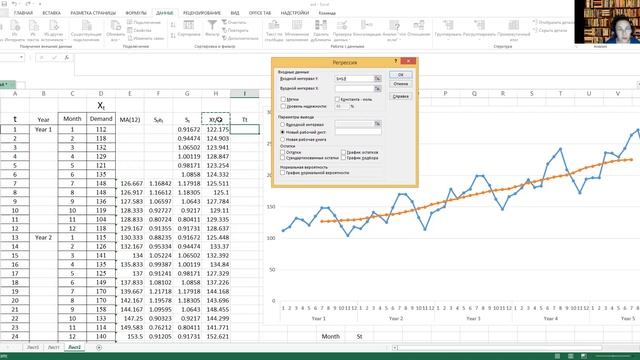
Task: Click the new worksheet name field
Action: click(x=358, y=132)
